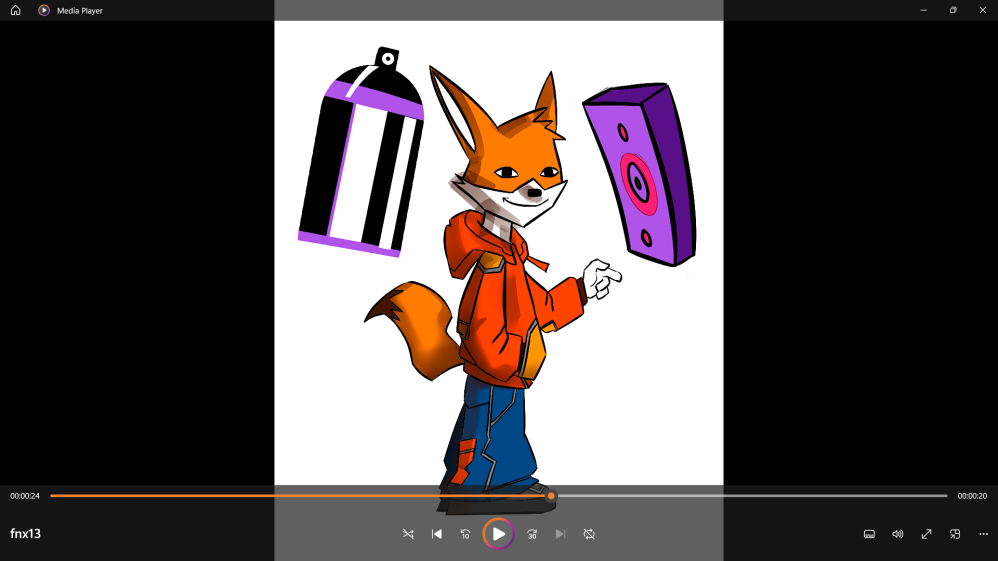Image resolution: width=998 pixels, height=561 pixels.
Task: Open subtitles and captions options
Action: coord(869,534)
